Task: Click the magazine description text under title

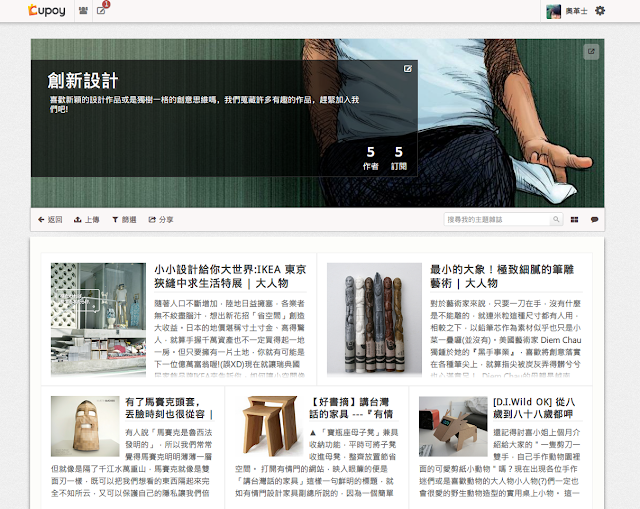Action: (x=204, y=104)
